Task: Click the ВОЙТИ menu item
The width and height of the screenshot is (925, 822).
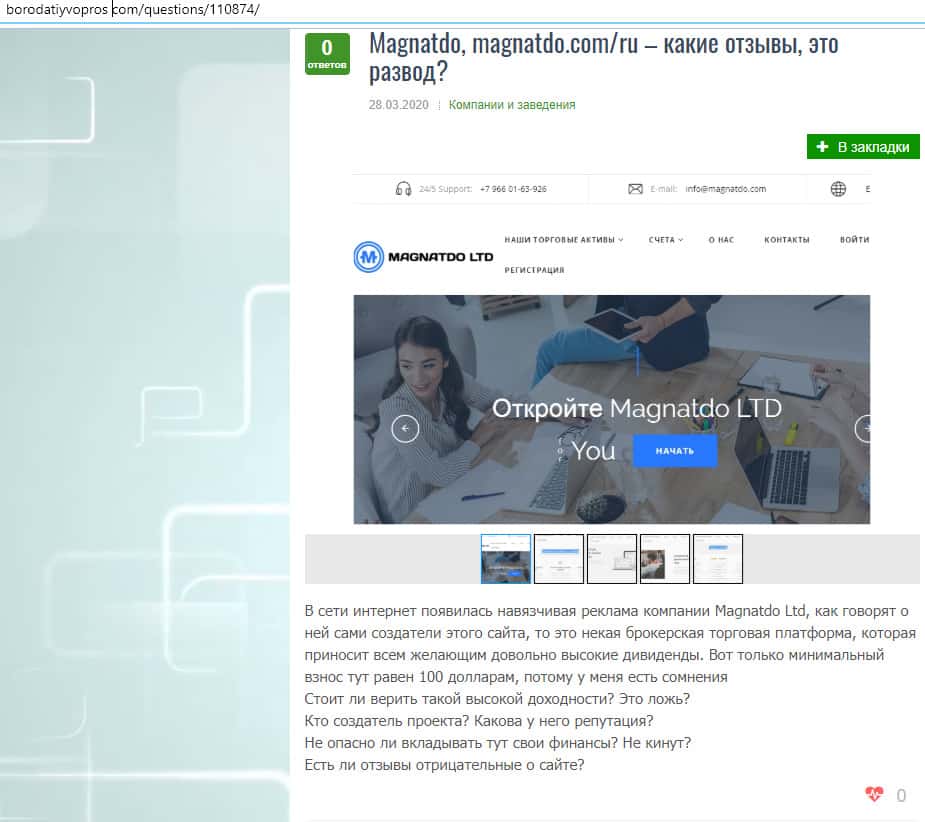Action: pyautogui.click(x=854, y=240)
